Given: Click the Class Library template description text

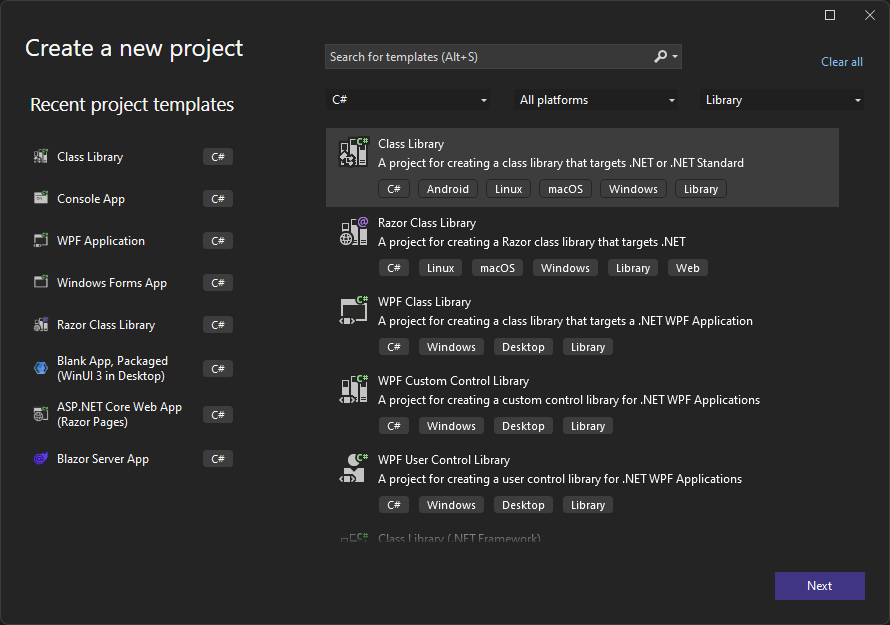Looking at the screenshot, I should 561,163.
